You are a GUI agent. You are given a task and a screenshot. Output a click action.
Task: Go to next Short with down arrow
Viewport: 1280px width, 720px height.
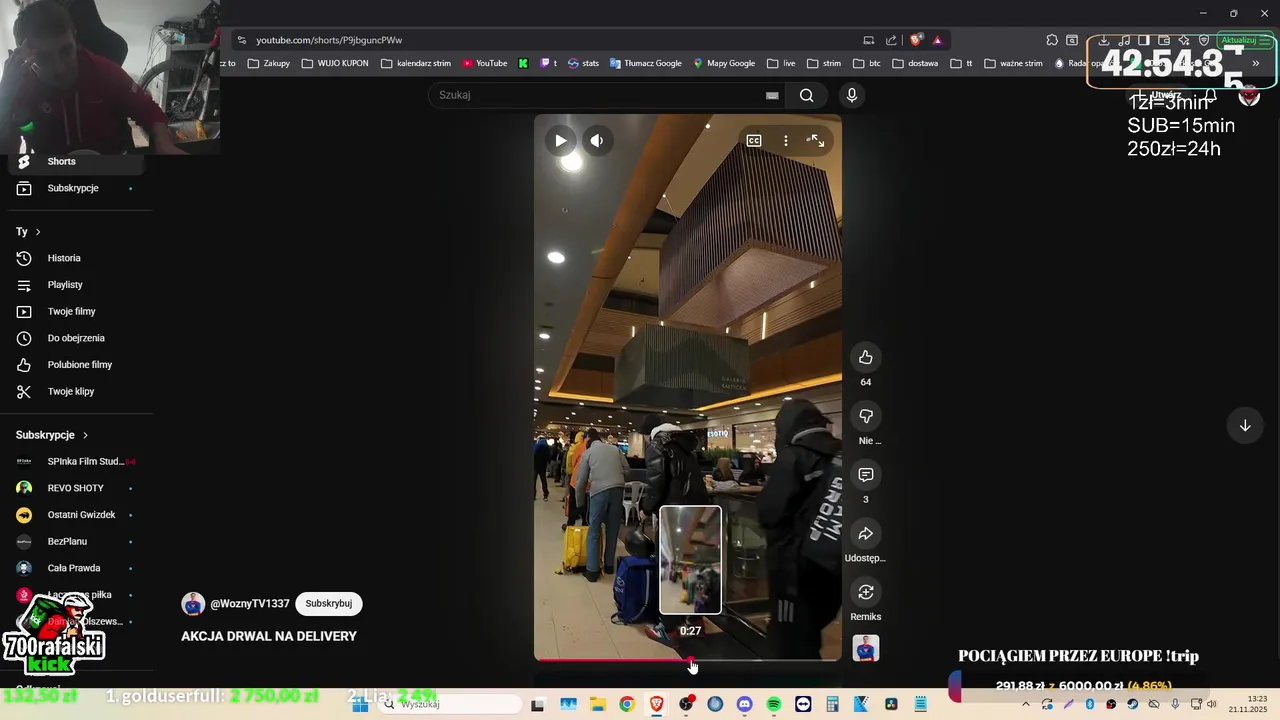tap(1245, 426)
